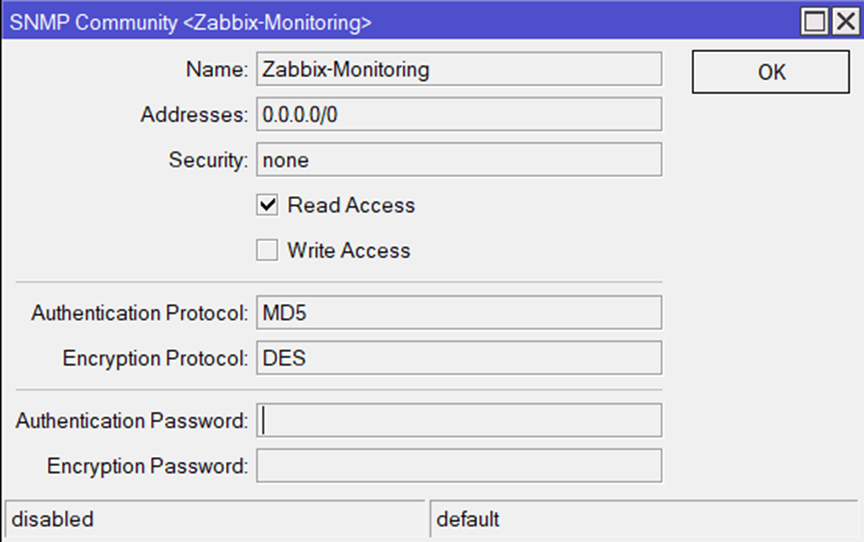Enable the Write Access checkbox
Viewport: 864px width, 542px height.
pos(267,250)
